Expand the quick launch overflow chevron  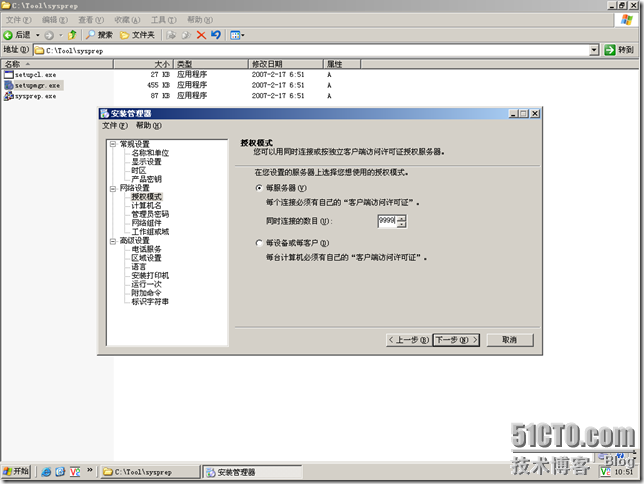[x=90, y=470]
